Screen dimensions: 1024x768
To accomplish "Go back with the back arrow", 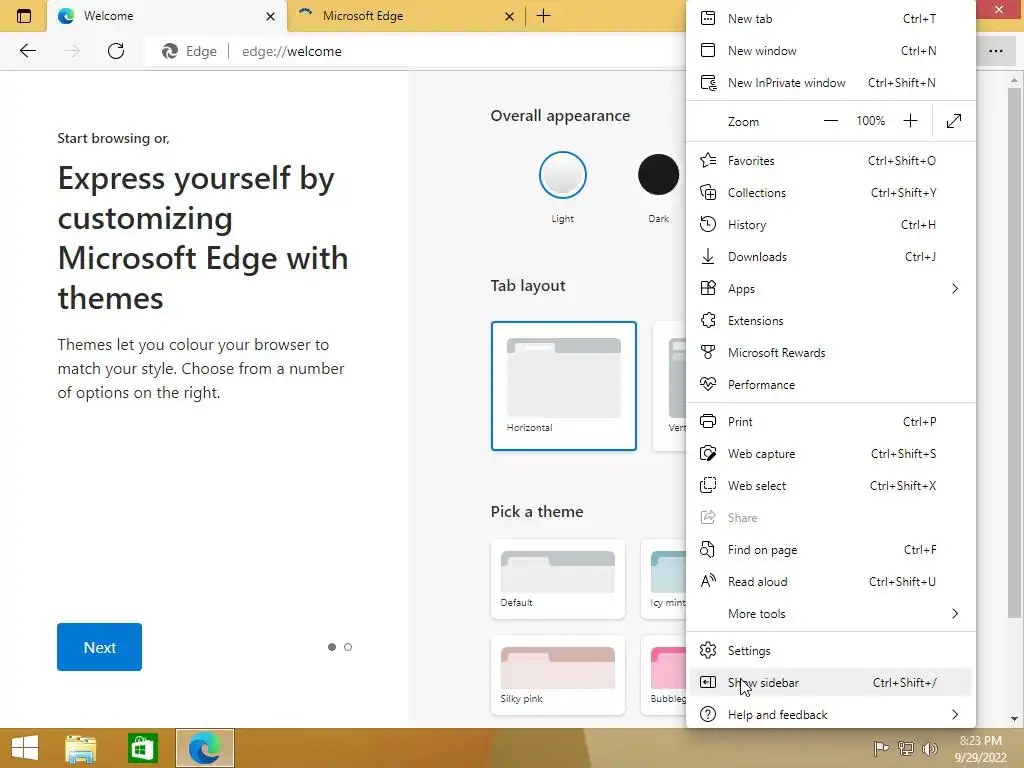I will coord(27,51).
